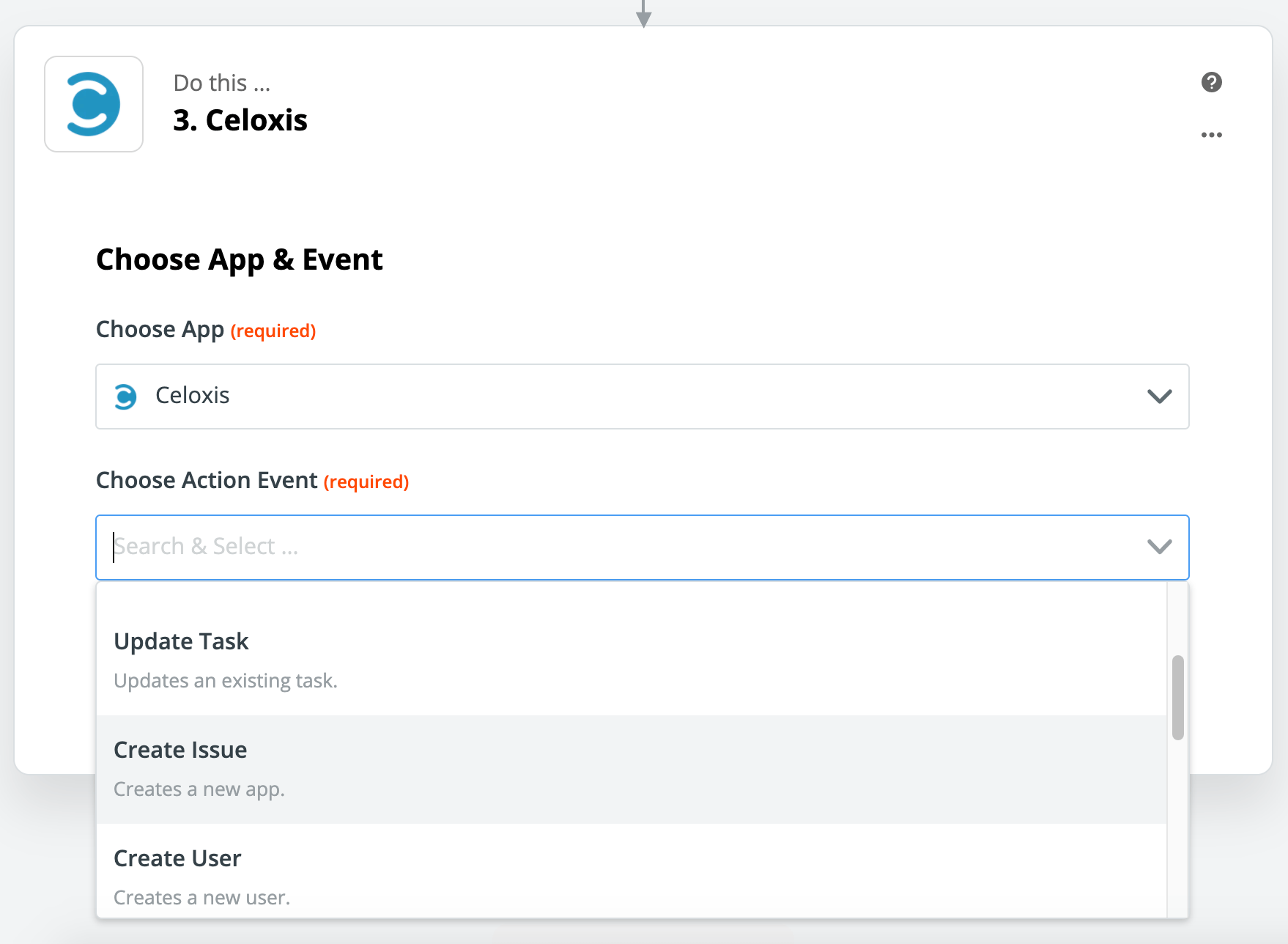Click the large Celoxis logo in step header

[94, 104]
